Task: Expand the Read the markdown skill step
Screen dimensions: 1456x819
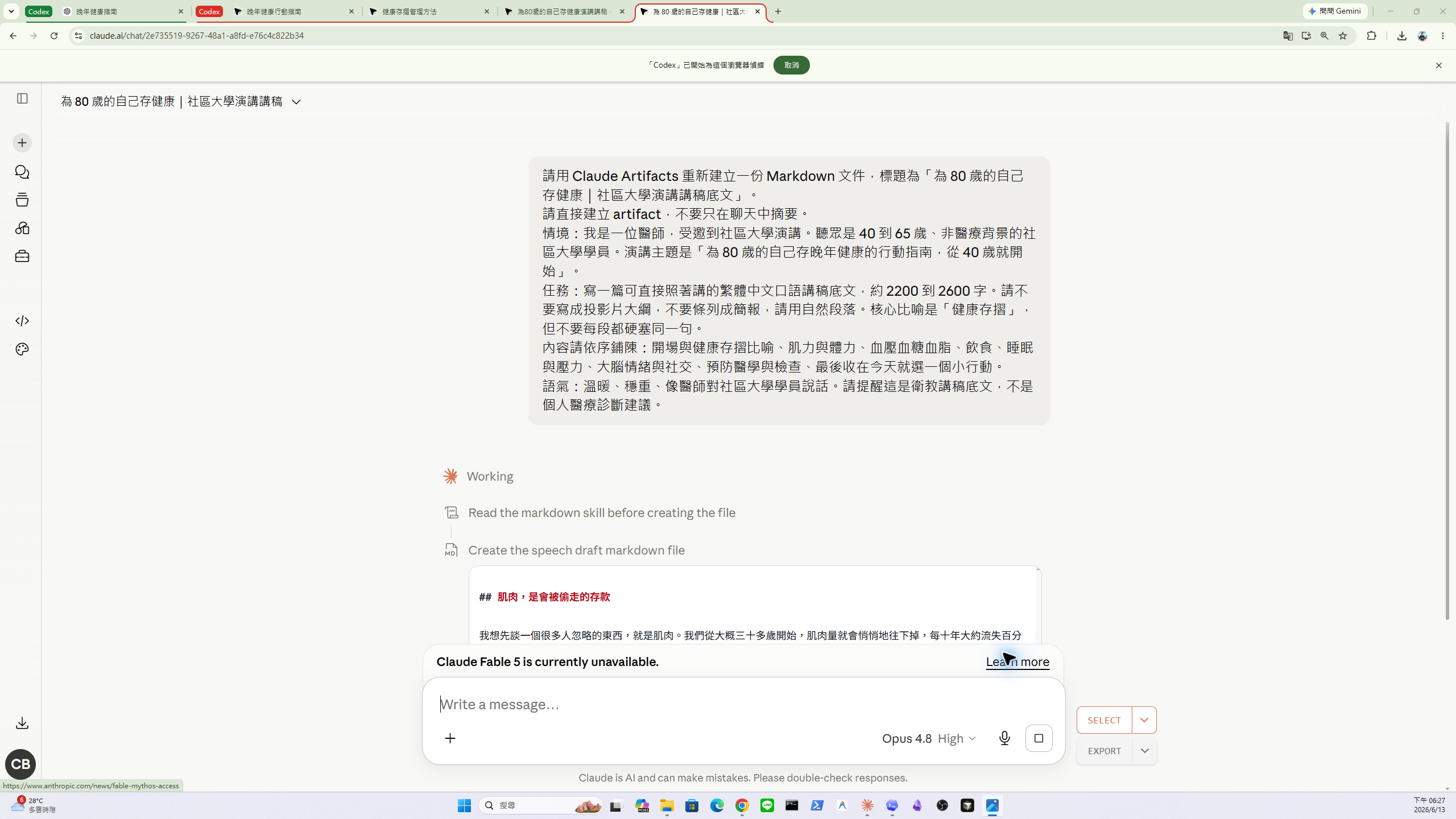Action: [x=602, y=512]
